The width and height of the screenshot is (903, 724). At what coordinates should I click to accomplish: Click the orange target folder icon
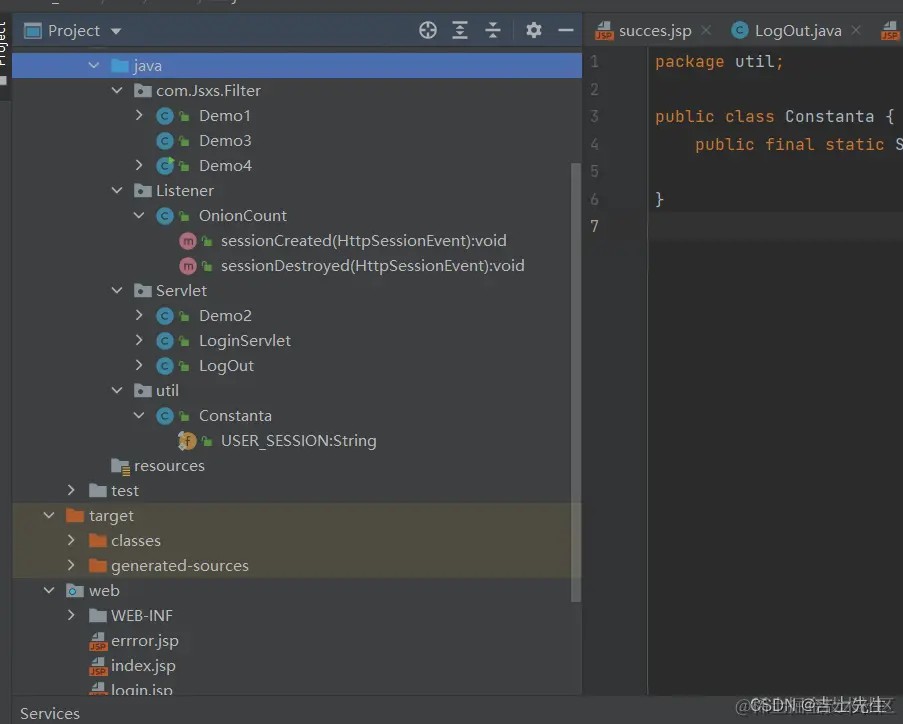[75, 515]
